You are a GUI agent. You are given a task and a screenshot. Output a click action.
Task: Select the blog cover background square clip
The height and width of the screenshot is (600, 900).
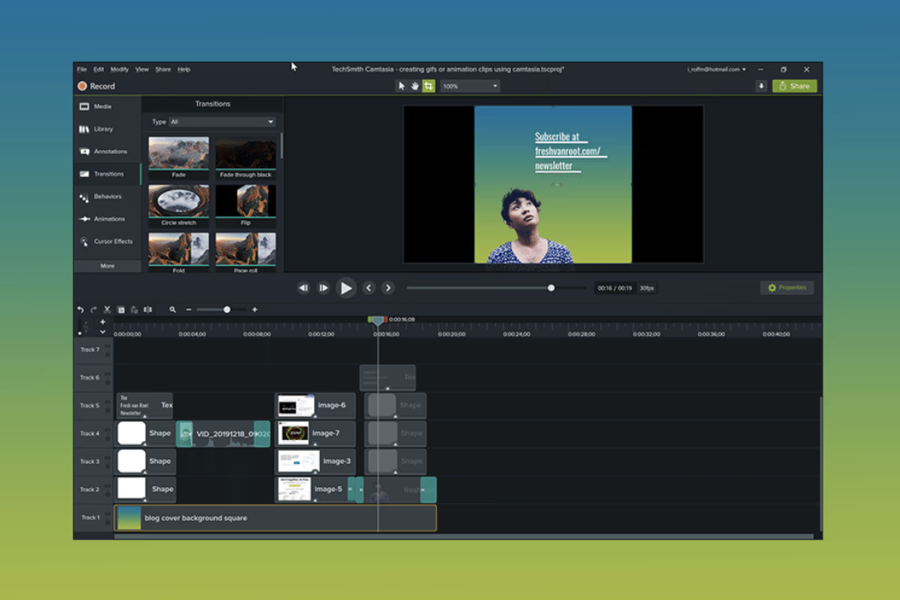coord(276,518)
